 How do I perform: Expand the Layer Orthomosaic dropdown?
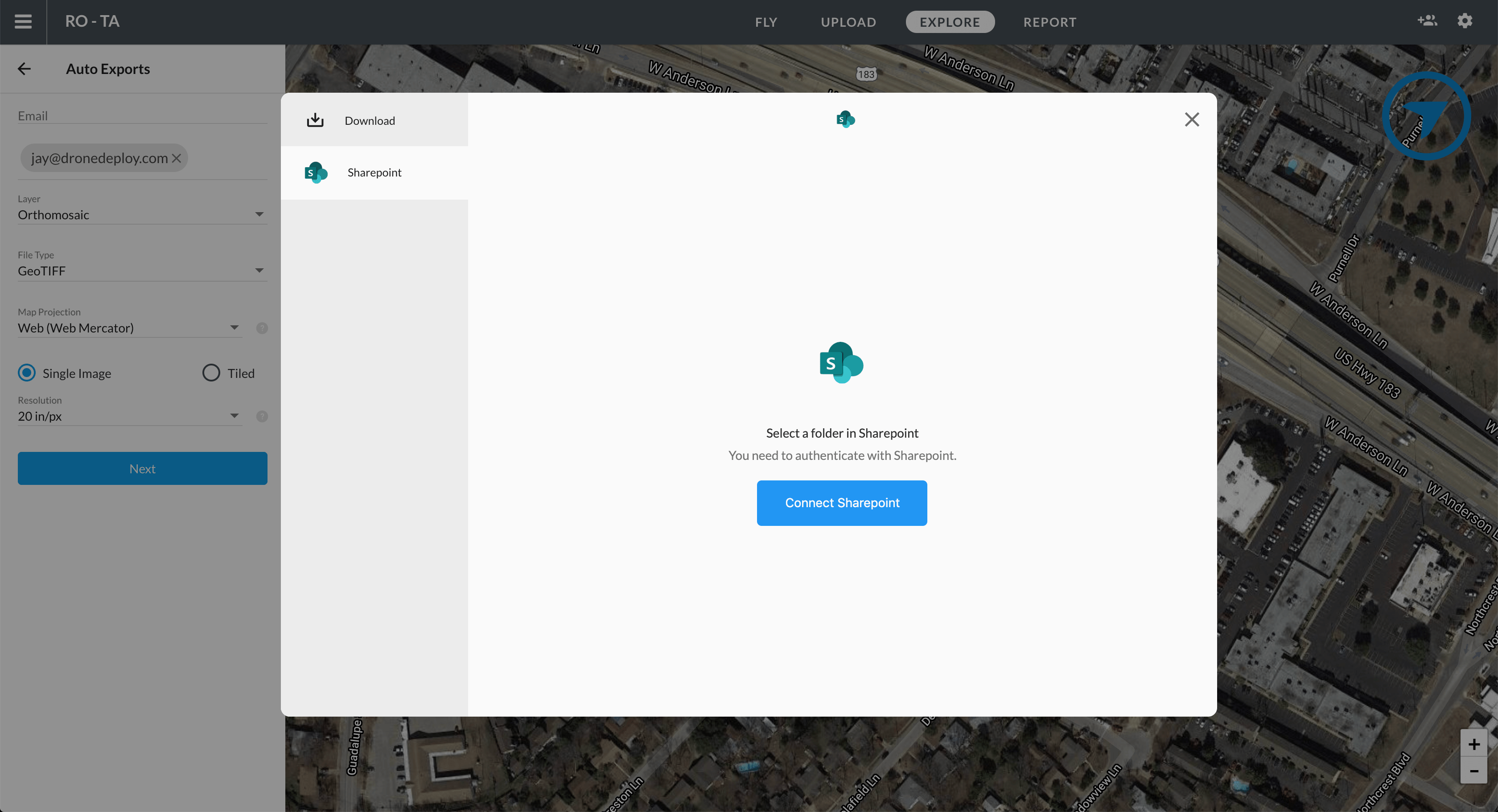pyautogui.click(x=143, y=214)
